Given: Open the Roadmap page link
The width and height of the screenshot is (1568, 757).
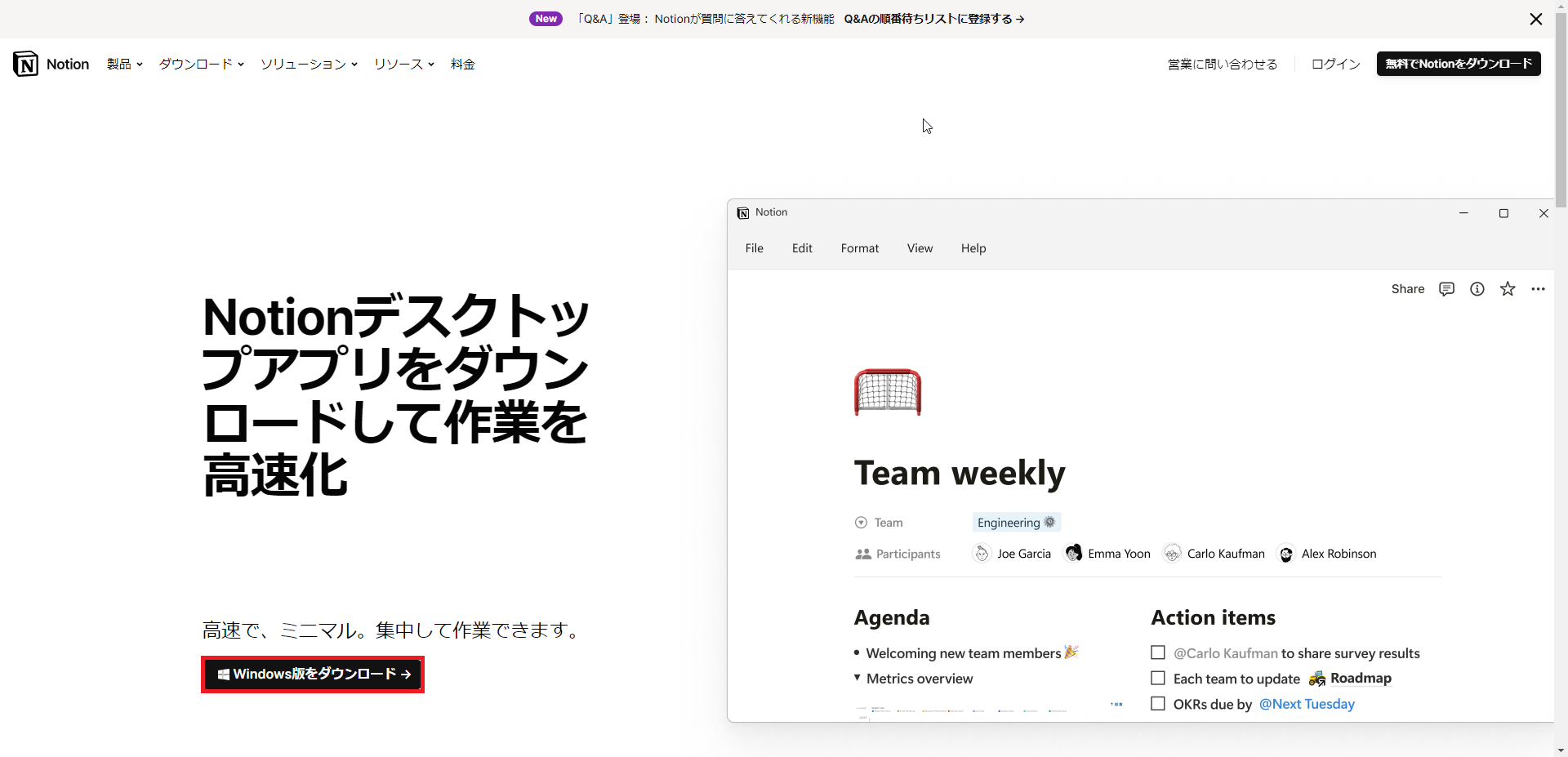Looking at the screenshot, I should coord(1361,678).
